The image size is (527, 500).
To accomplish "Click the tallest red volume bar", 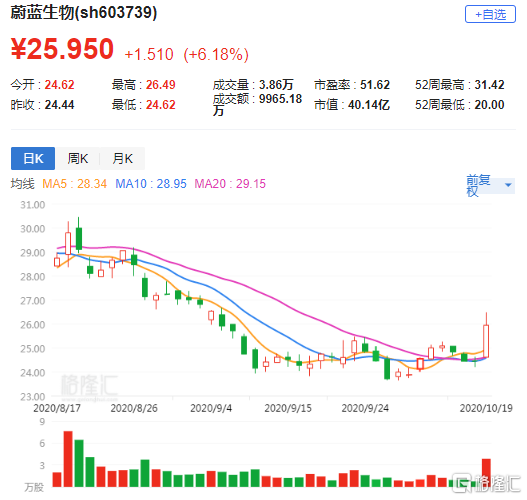I will point(68,459).
